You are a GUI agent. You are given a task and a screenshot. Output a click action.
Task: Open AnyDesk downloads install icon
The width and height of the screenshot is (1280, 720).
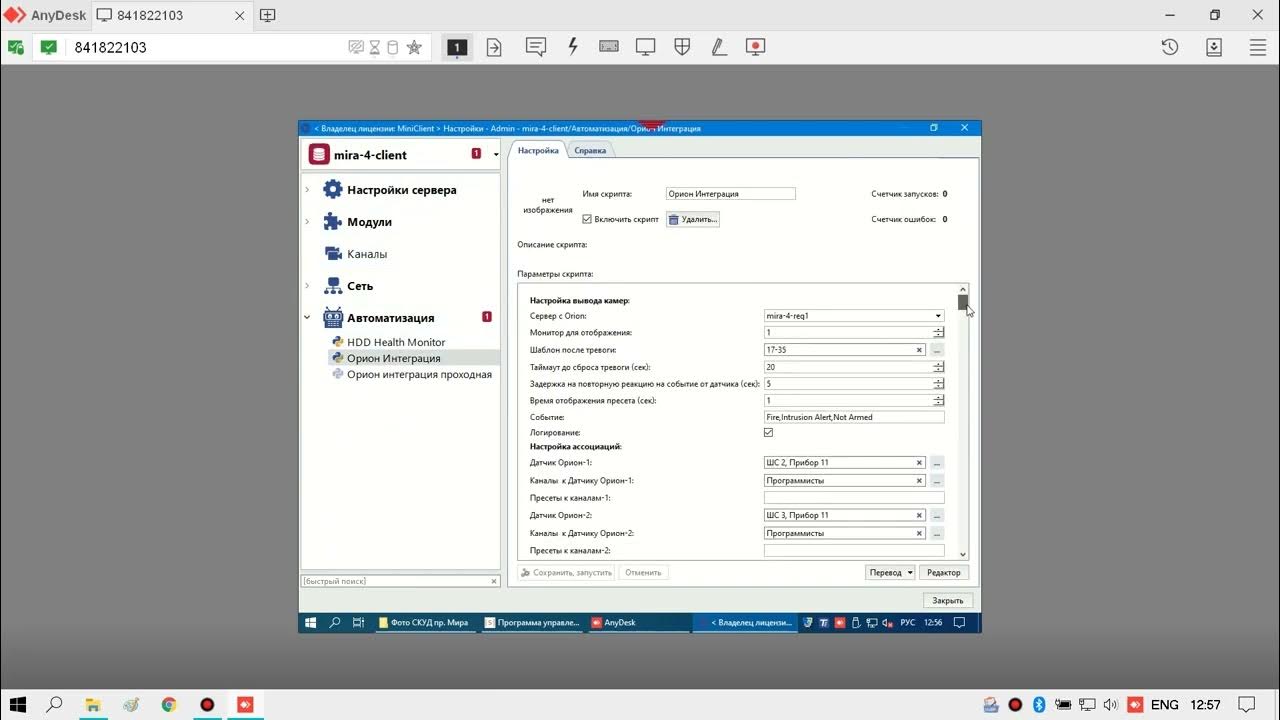click(x=1214, y=47)
